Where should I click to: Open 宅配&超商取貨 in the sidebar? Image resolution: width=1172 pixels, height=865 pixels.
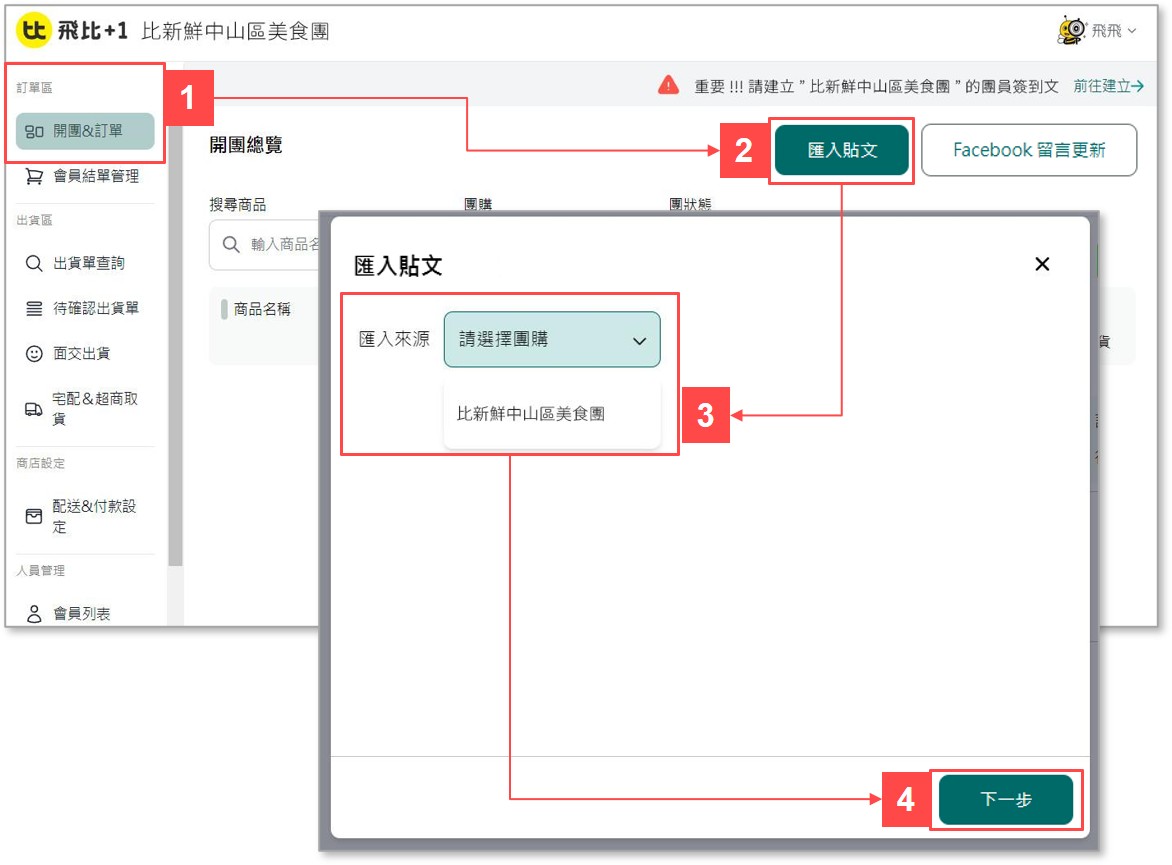[x=85, y=408]
